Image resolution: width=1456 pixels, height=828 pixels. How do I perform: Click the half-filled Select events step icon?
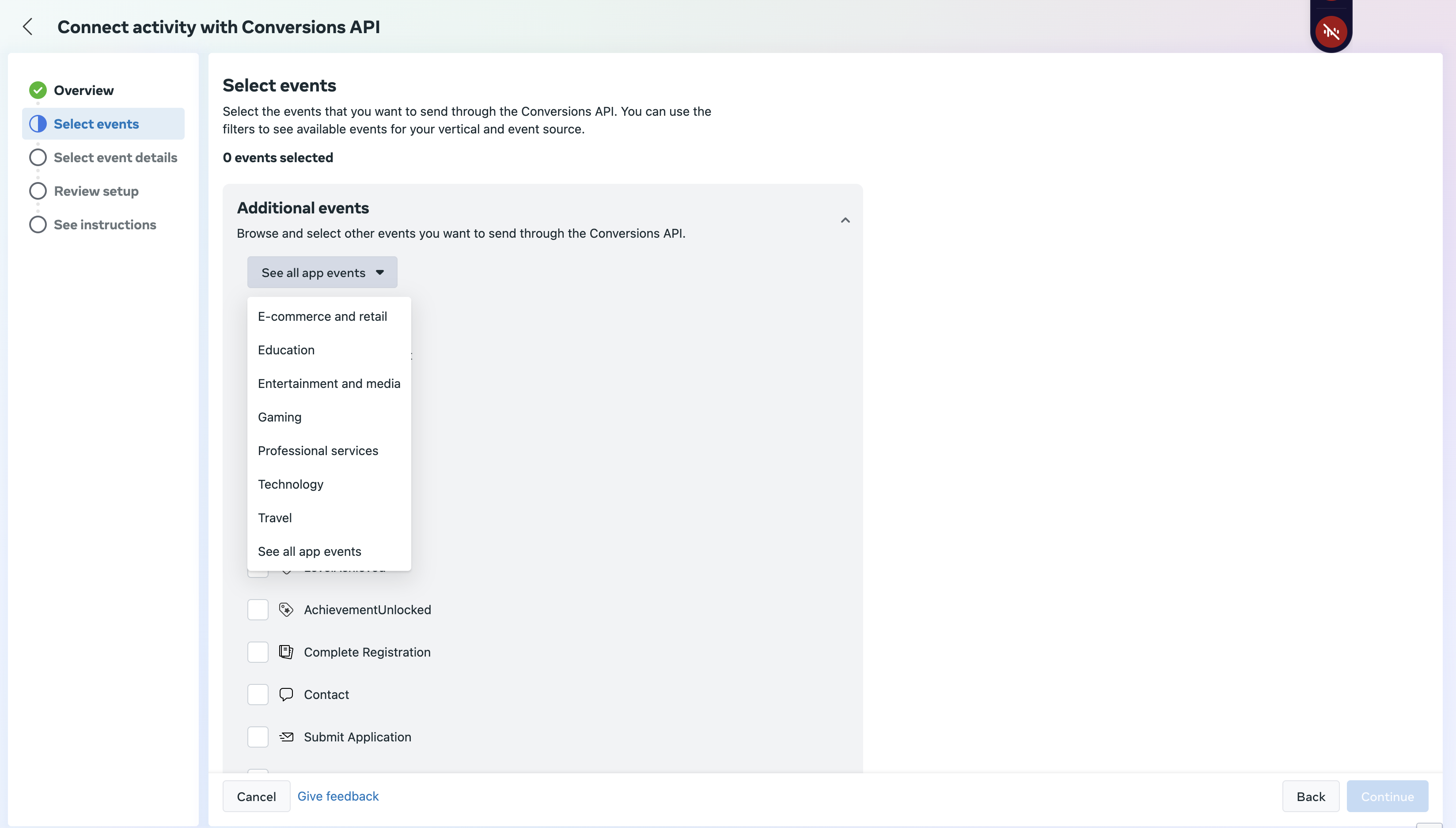38,123
